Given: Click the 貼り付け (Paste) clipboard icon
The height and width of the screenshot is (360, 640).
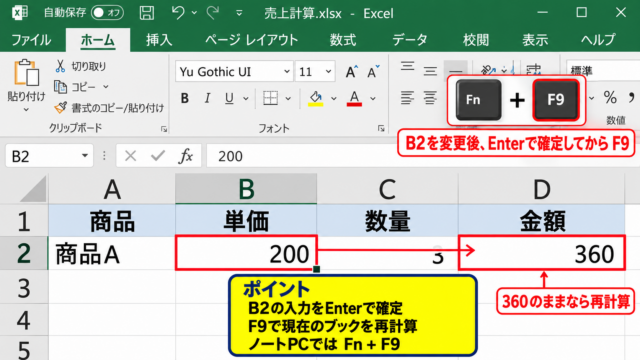Looking at the screenshot, I should 27,73.
